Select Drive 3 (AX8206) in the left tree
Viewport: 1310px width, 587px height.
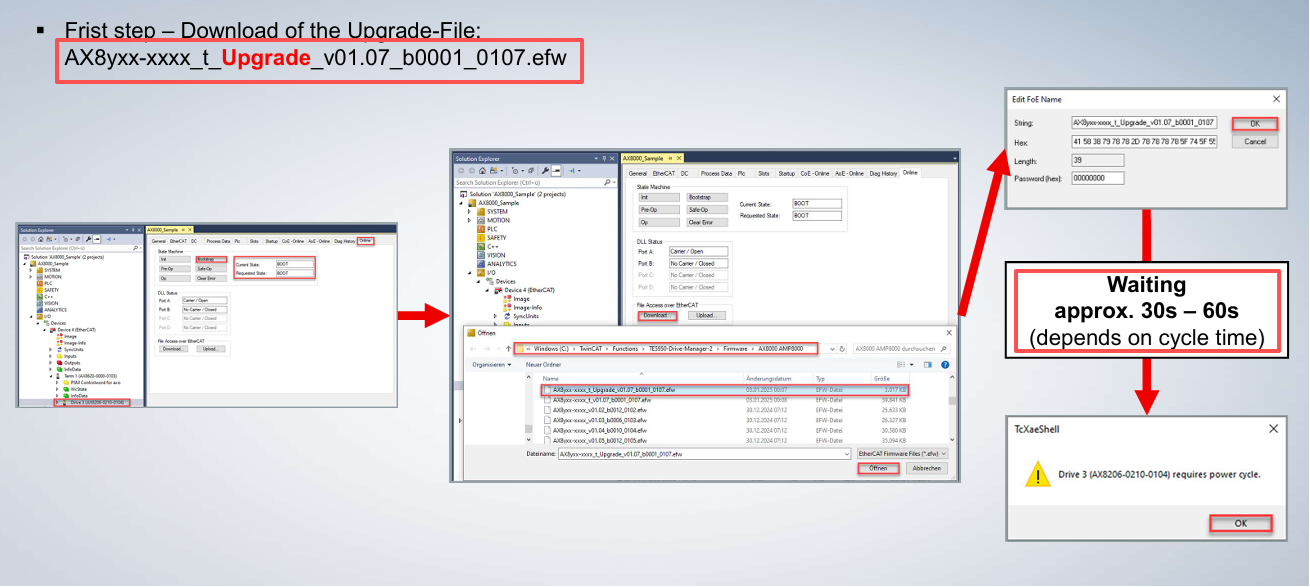coord(98,402)
